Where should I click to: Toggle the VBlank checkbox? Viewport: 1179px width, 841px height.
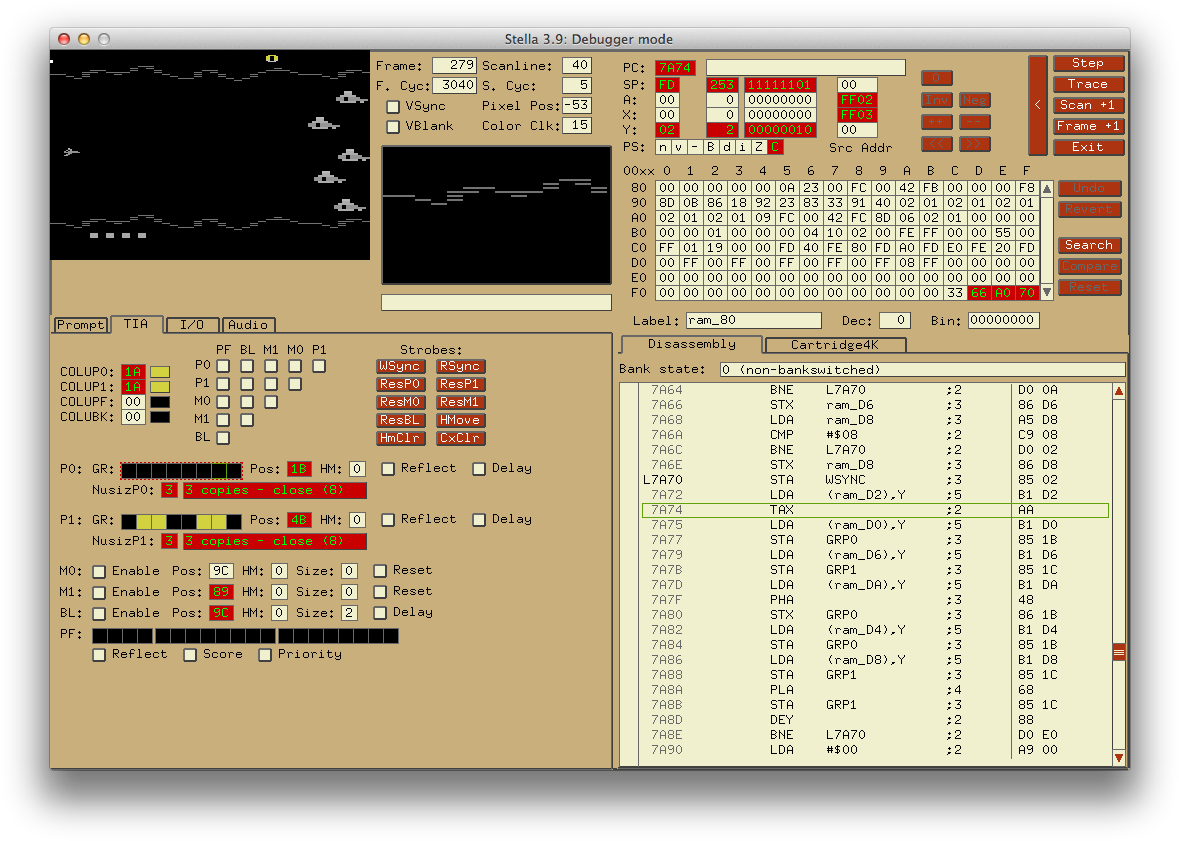[x=392, y=126]
